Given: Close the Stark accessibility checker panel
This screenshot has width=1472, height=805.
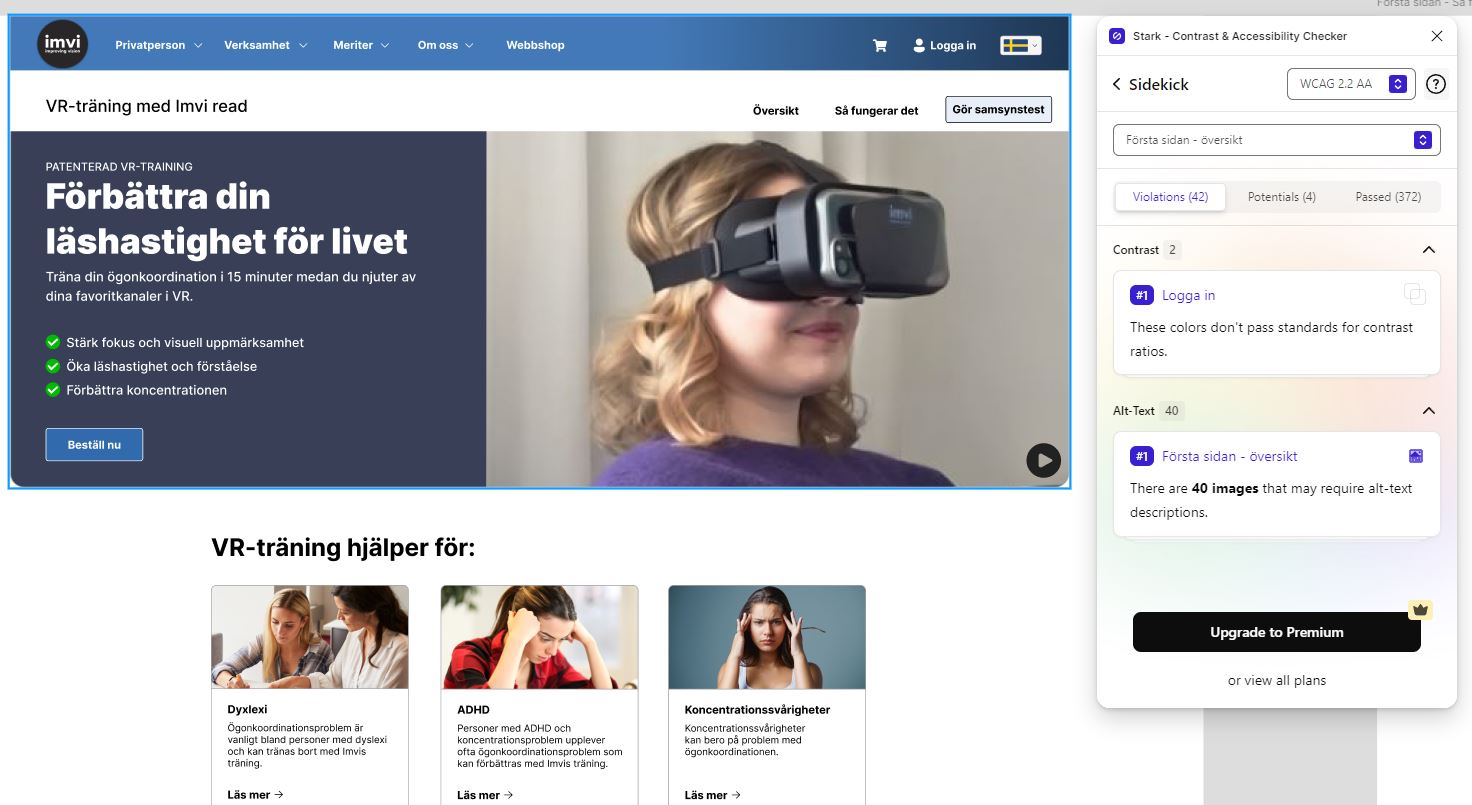Looking at the screenshot, I should [x=1437, y=36].
